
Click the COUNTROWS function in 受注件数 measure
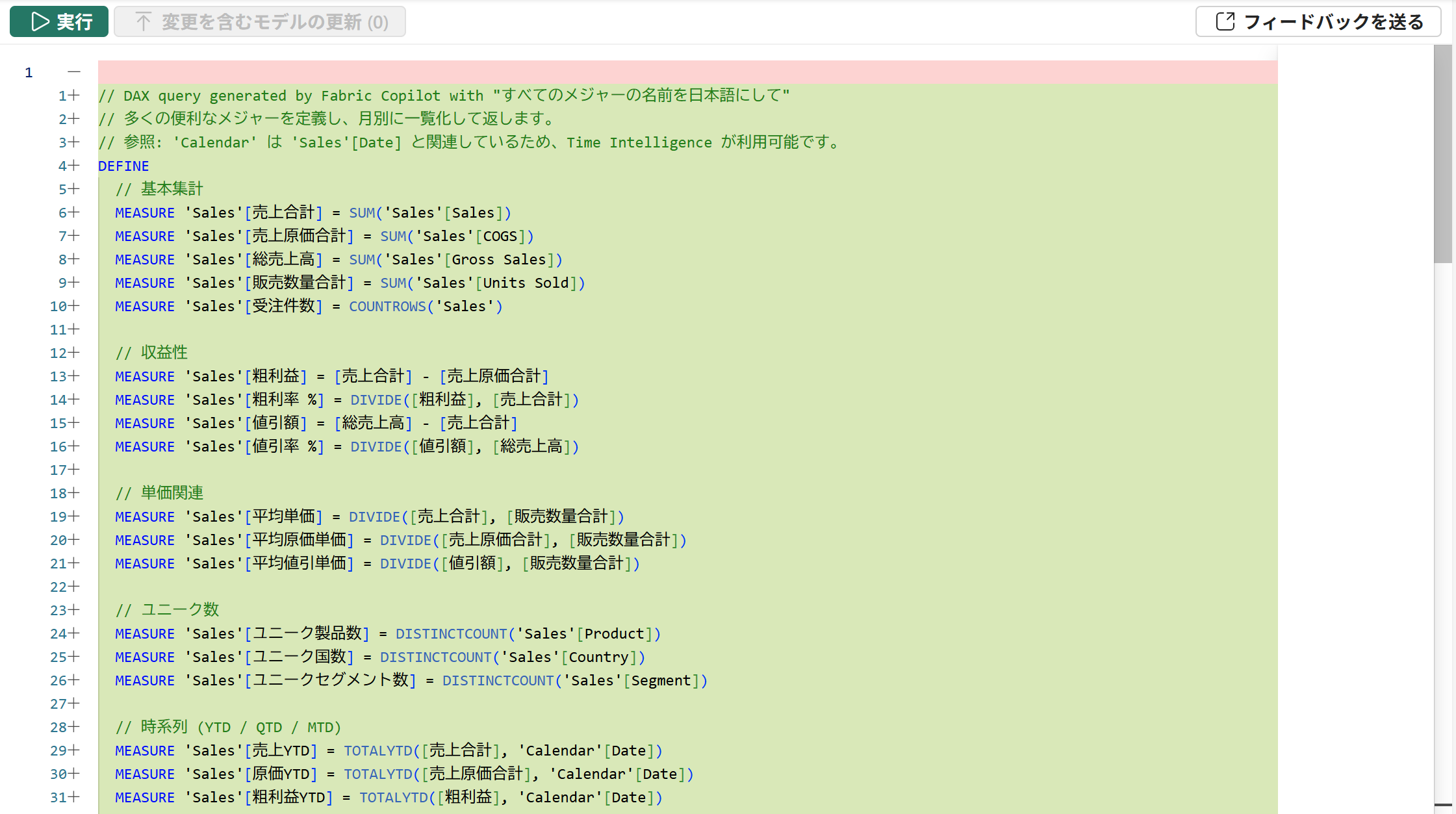click(x=387, y=306)
